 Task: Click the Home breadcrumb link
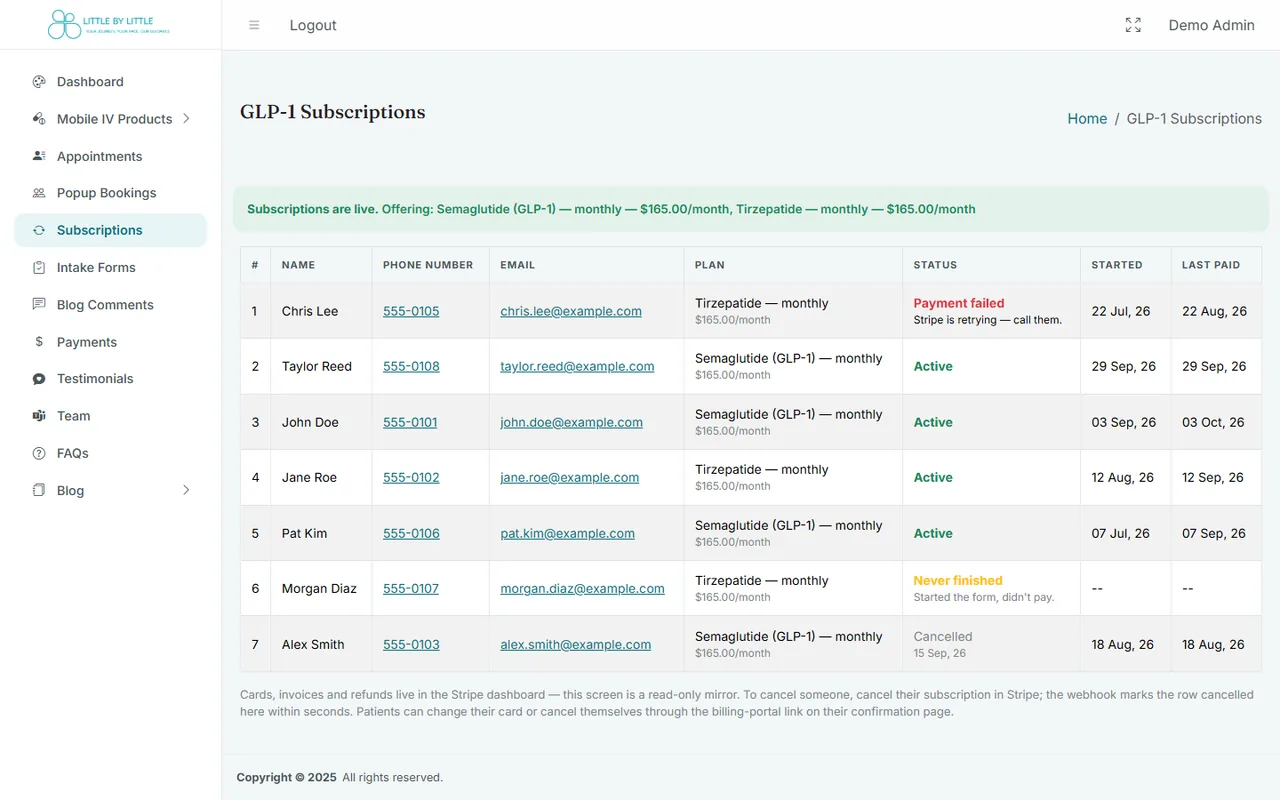pos(1087,118)
